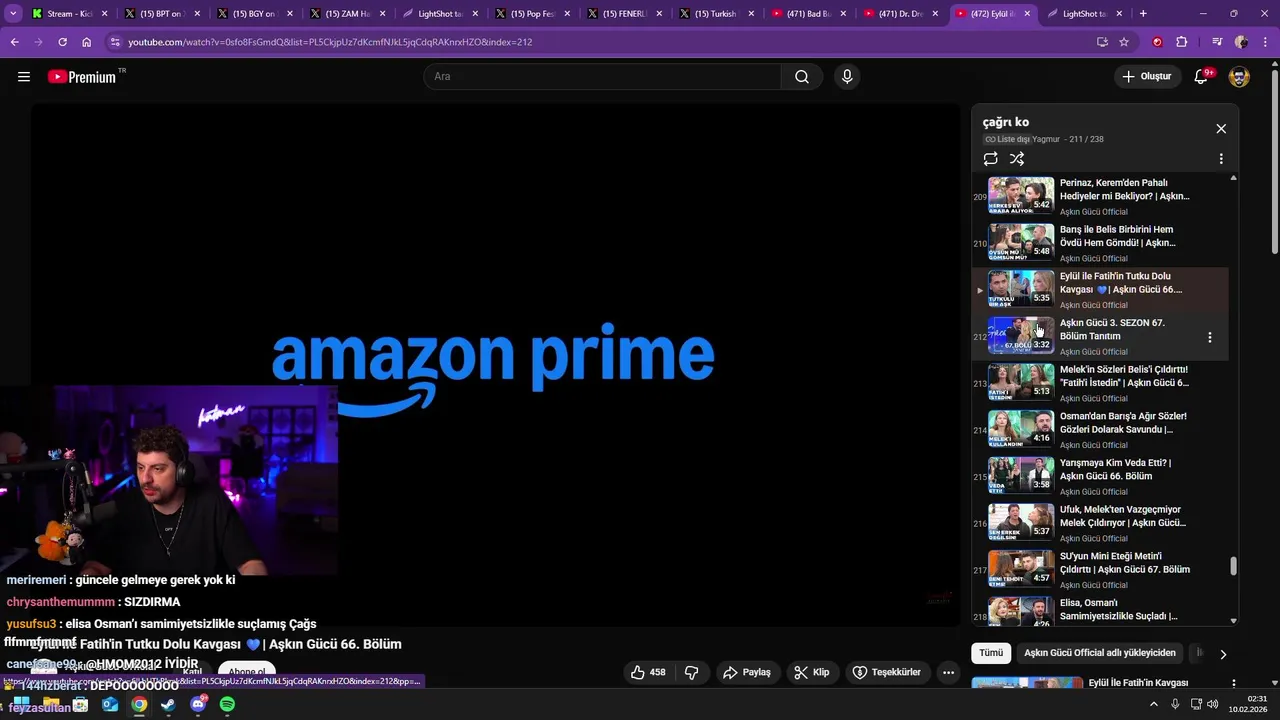Open 'Osman'dan Barış'a Ağır Sözler' playlist video
Viewport: 1280px width, 720px height.
(x=1100, y=430)
